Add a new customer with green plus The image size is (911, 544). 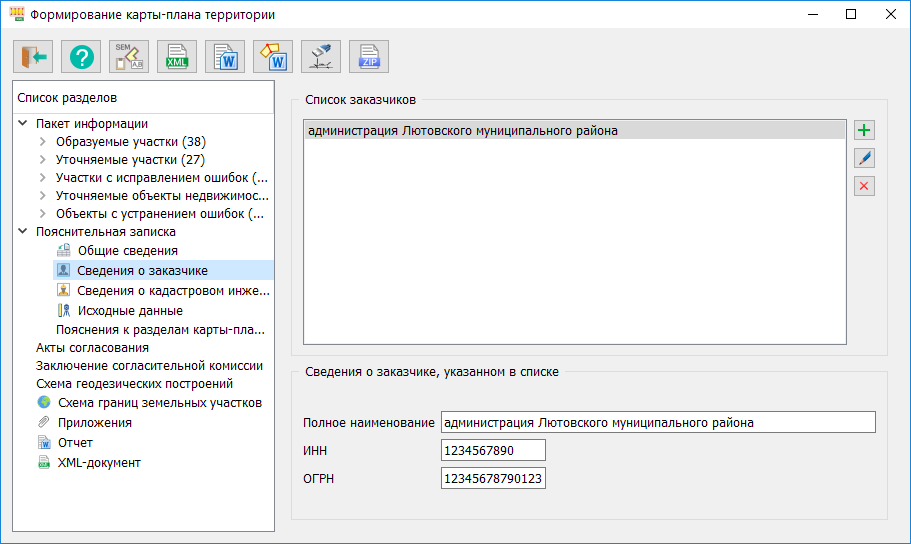point(864,130)
